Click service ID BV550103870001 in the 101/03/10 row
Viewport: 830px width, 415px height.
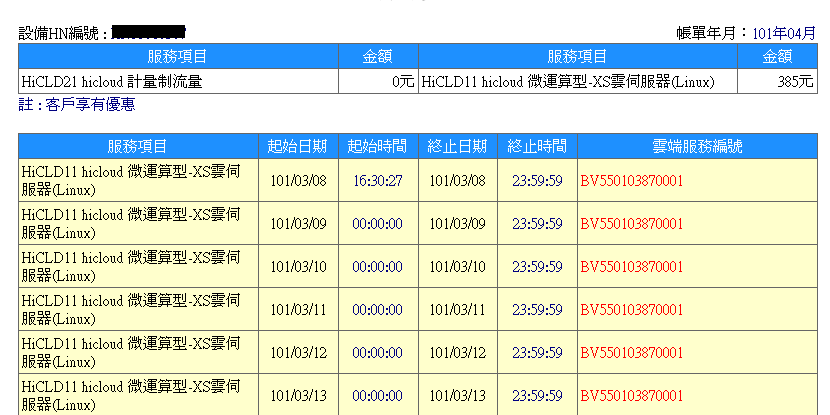click(x=631, y=267)
